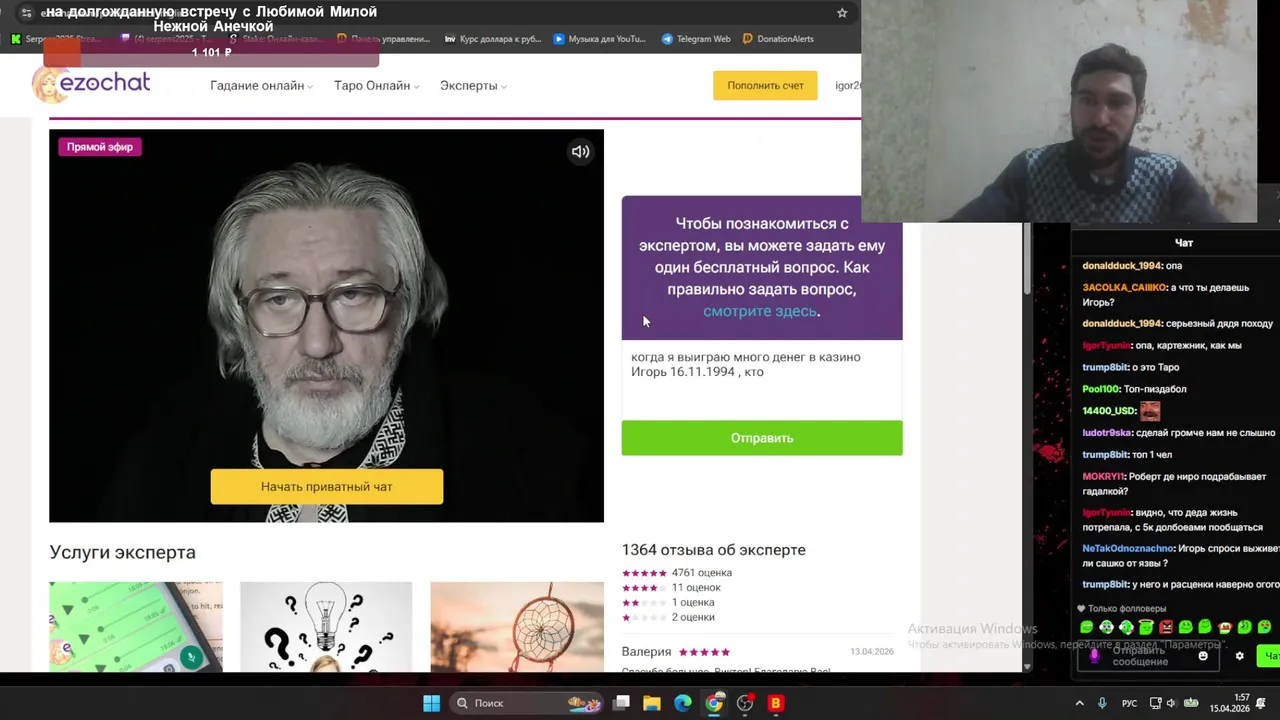Open the red B app on the taskbar
This screenshot has width=1280, height=720.
pos(775,703)
